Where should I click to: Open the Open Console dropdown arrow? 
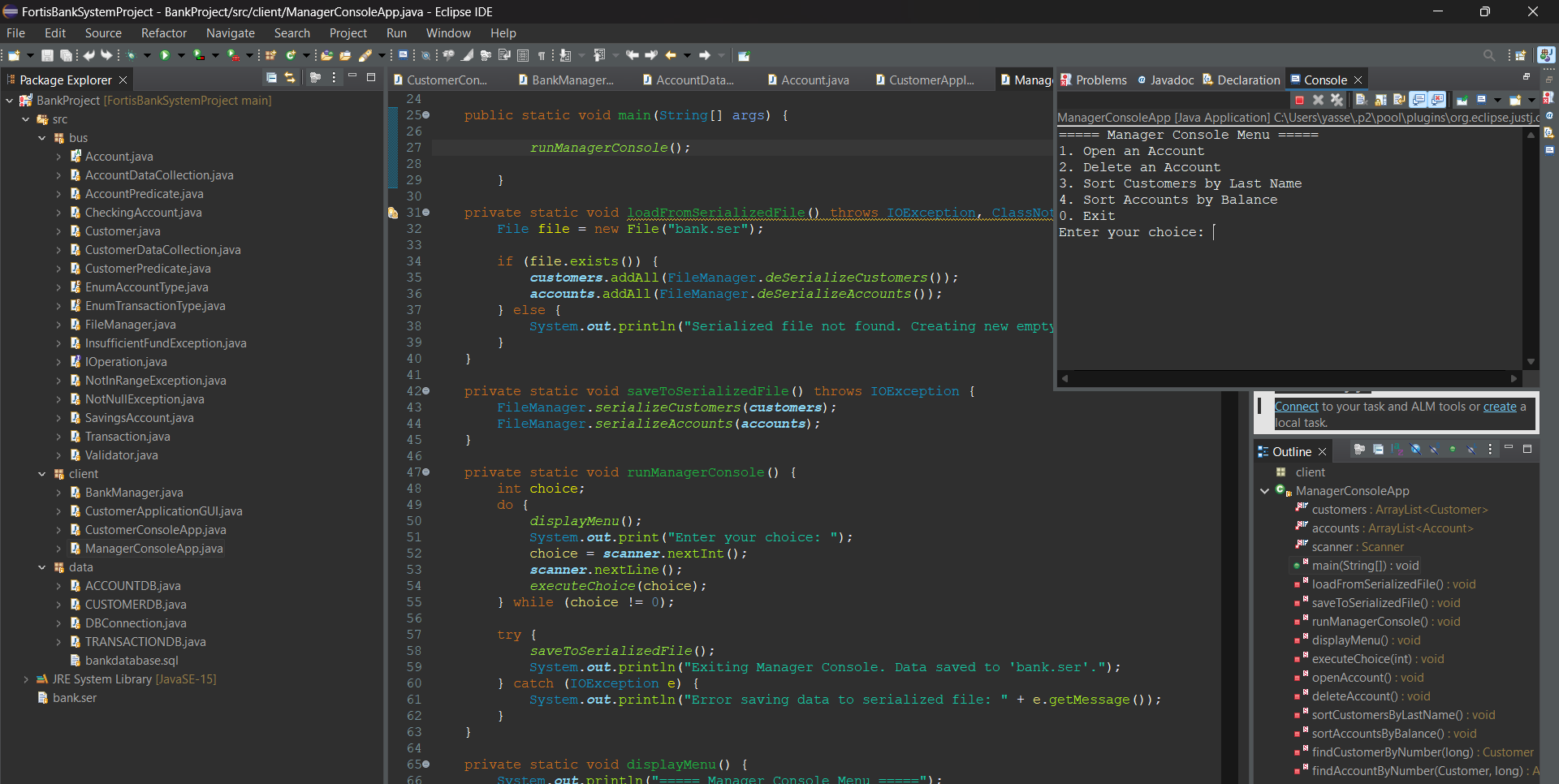(x=1531, y=100)
